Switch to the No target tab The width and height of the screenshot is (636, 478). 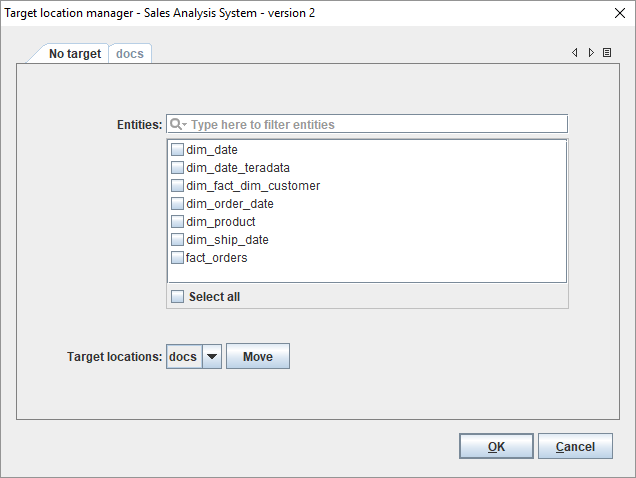click(75, 54)
